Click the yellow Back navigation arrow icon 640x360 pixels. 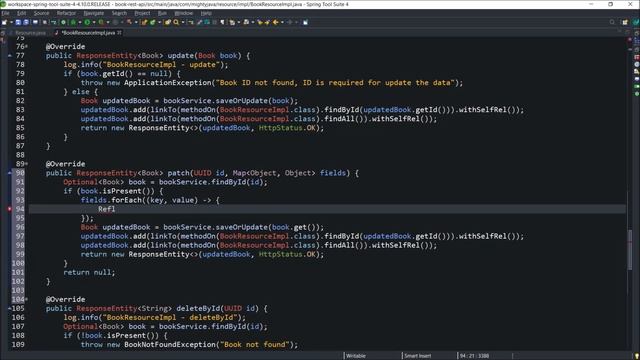(x=276, y=22)
